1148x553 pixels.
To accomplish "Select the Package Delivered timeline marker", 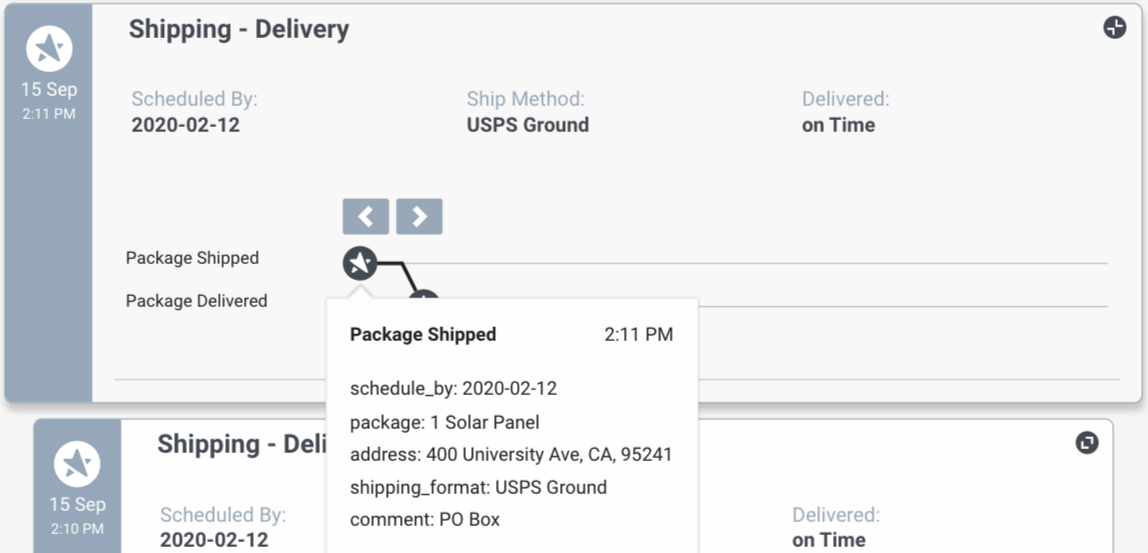I will click(423, 294).
